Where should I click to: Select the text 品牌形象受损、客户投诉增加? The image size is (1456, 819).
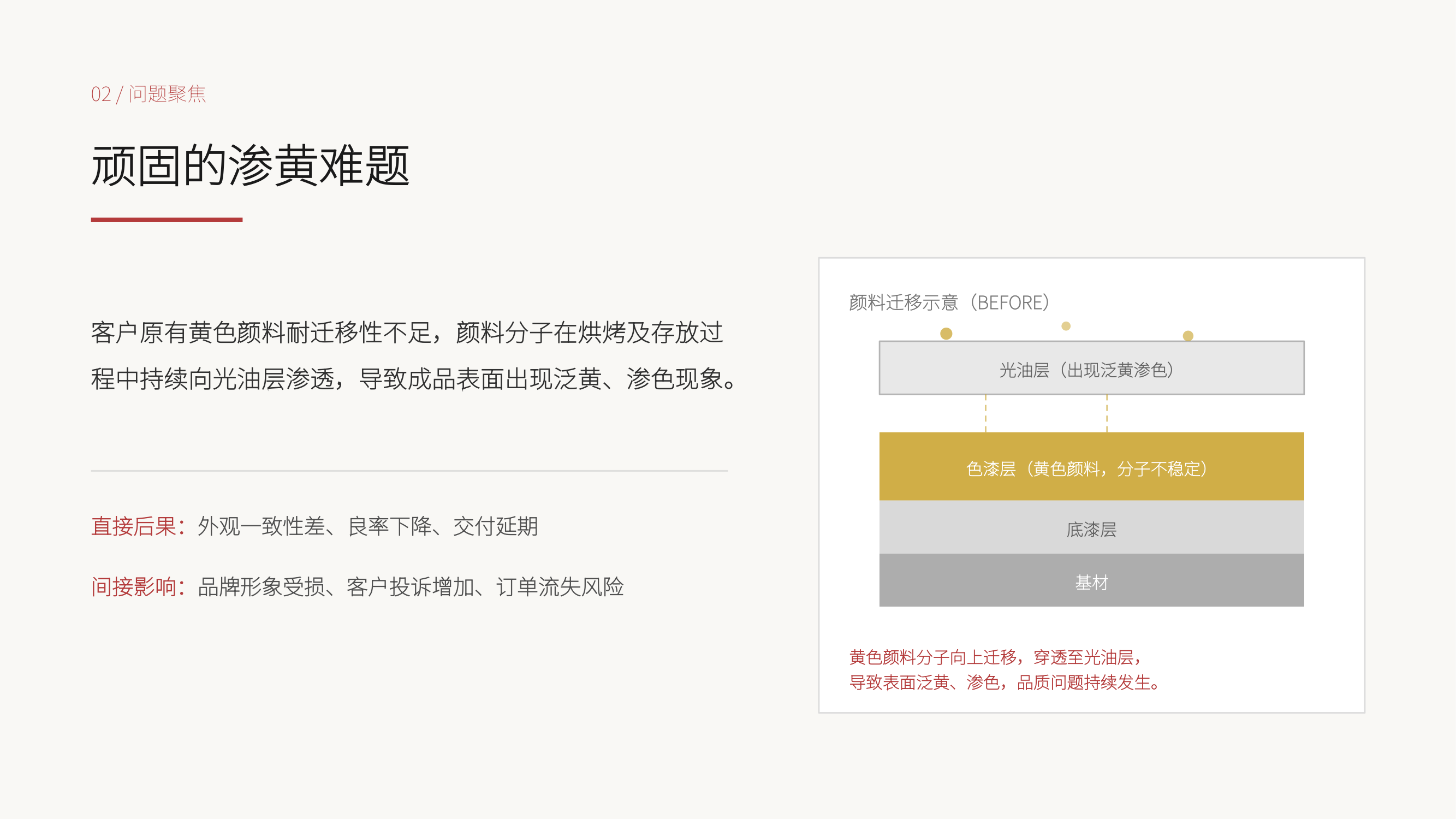click(336, 587)
